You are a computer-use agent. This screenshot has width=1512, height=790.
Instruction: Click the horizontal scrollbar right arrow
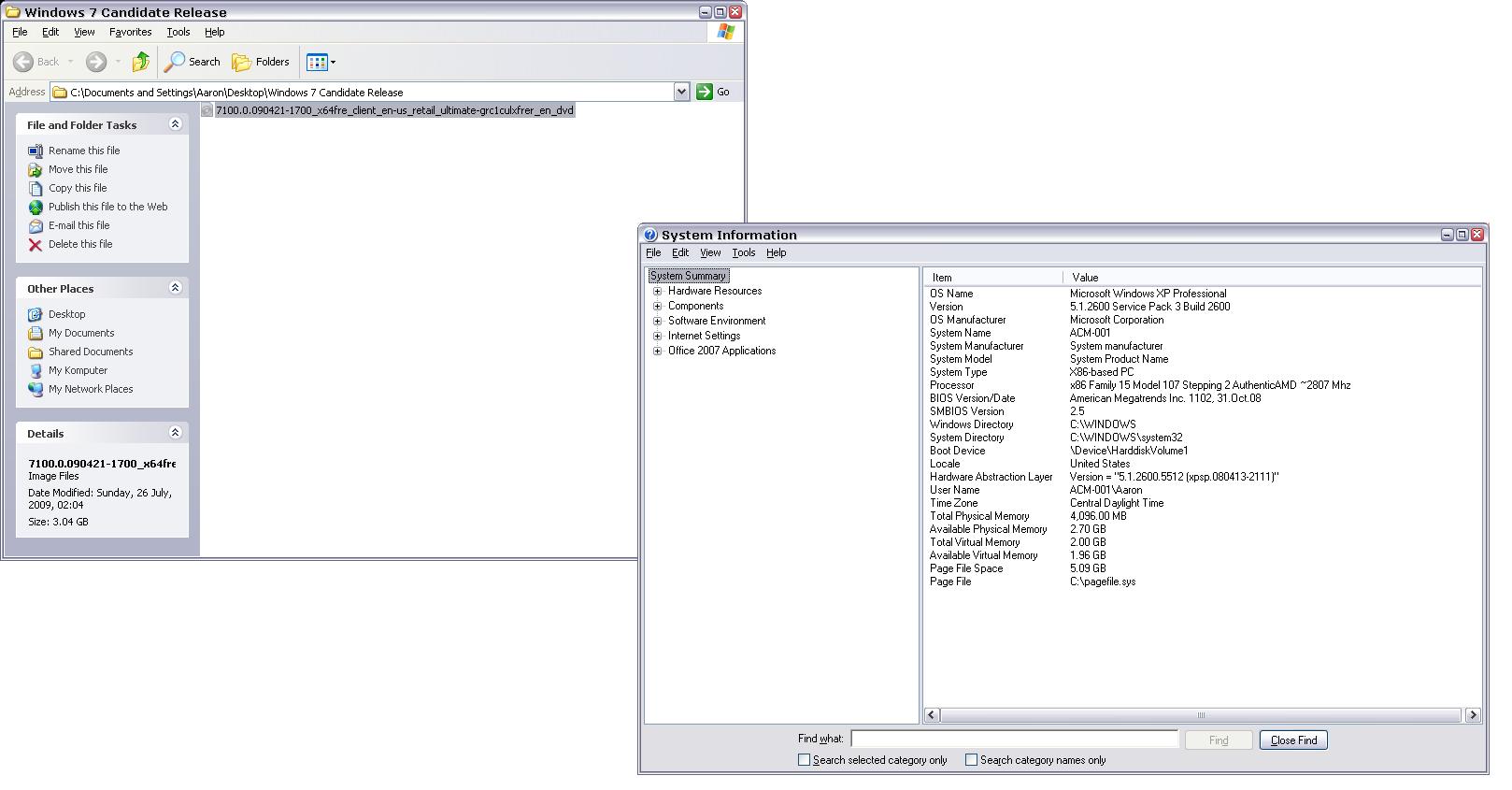pos(1473,715)
